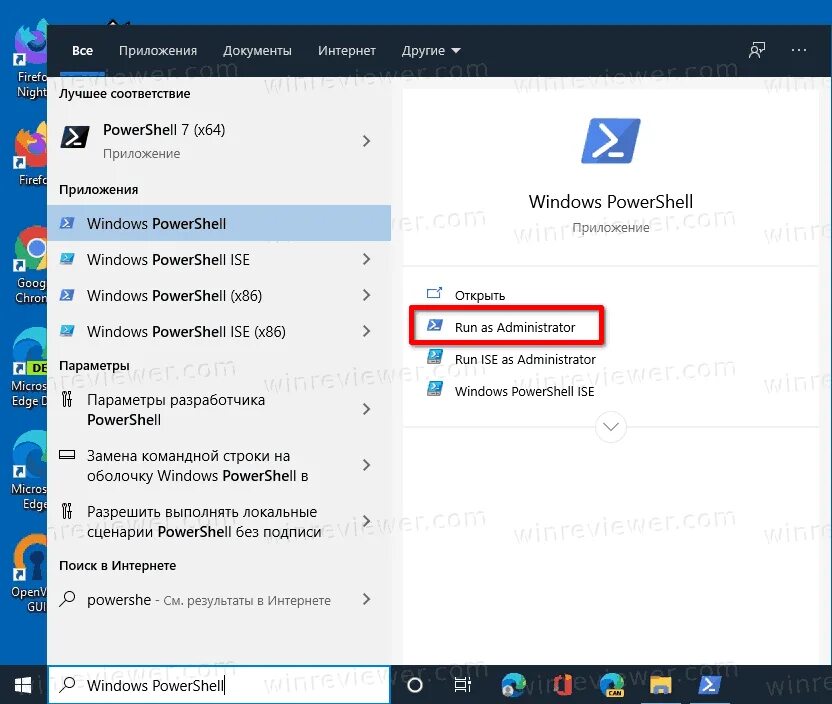This screenshot has height=704, width=832.
Task: Click the Разрешить выполнять локальные сценарии icon
Action: tap(67, 511)
